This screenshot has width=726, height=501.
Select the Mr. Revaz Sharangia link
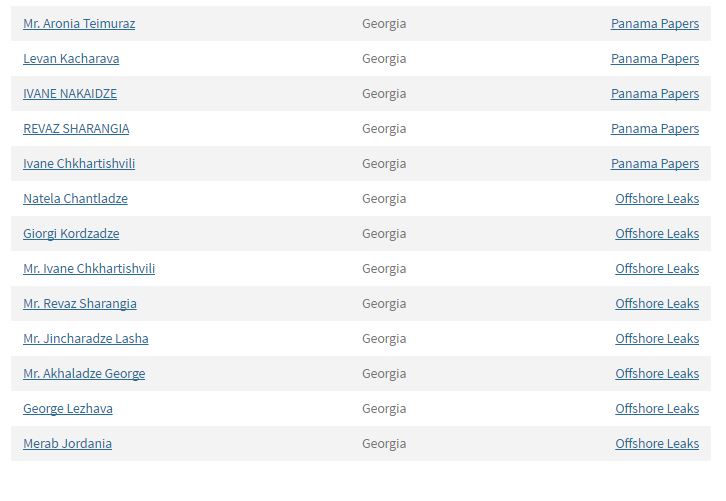80,304
